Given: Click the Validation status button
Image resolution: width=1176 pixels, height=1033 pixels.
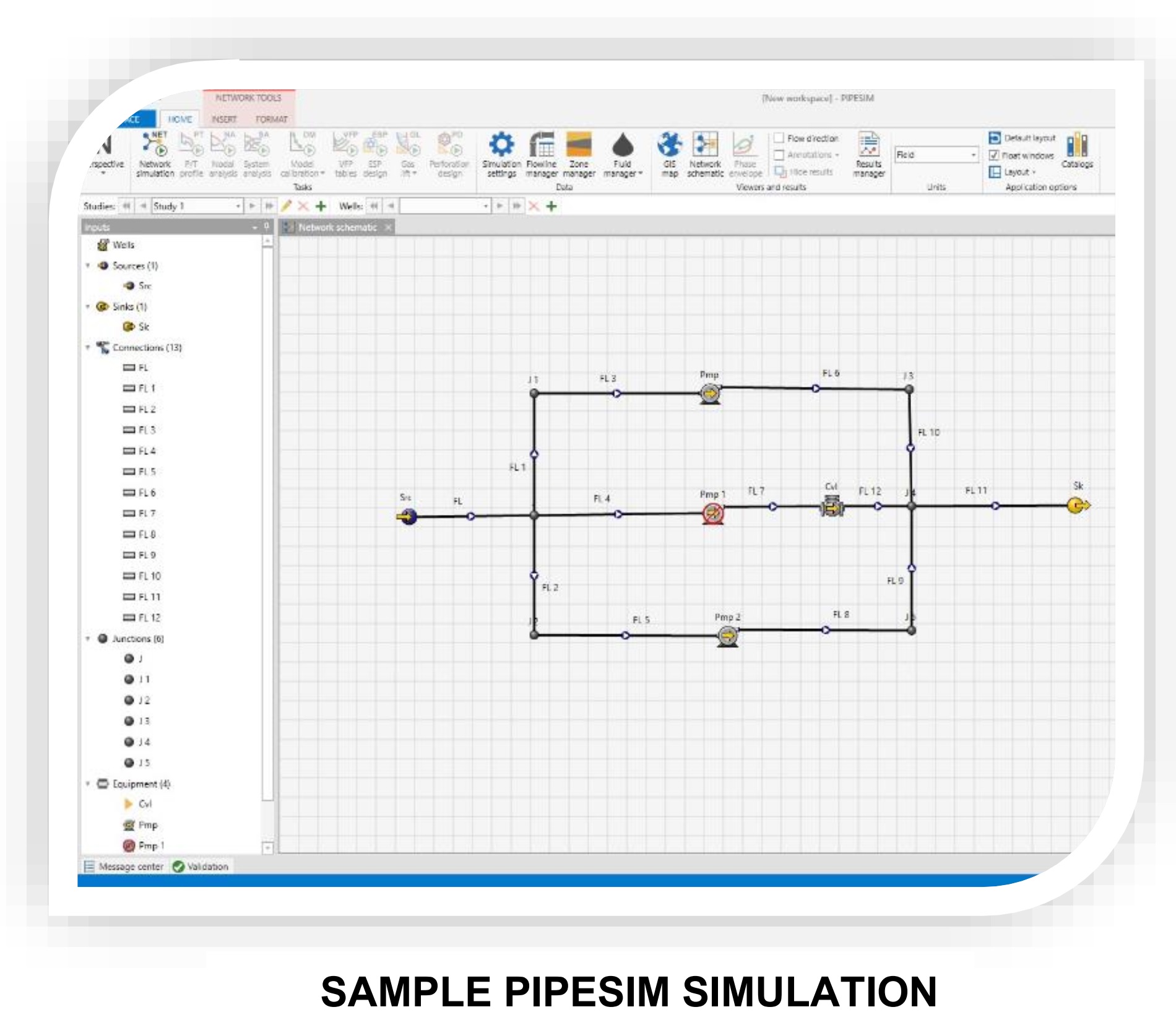Looking at the screenshot, I should [201, 867].
